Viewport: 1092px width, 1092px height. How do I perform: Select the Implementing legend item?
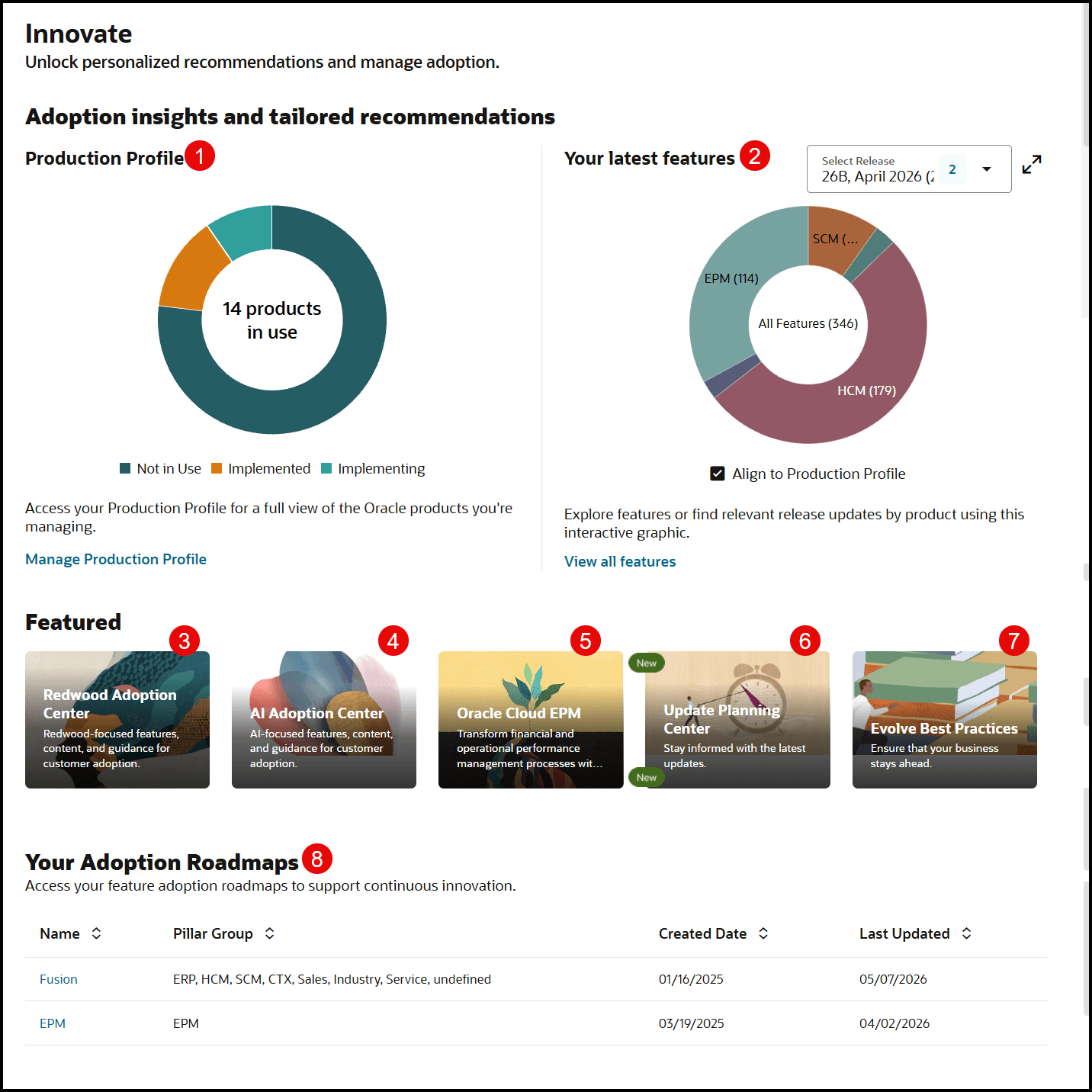pyautogui.click(x=373, y=468)
